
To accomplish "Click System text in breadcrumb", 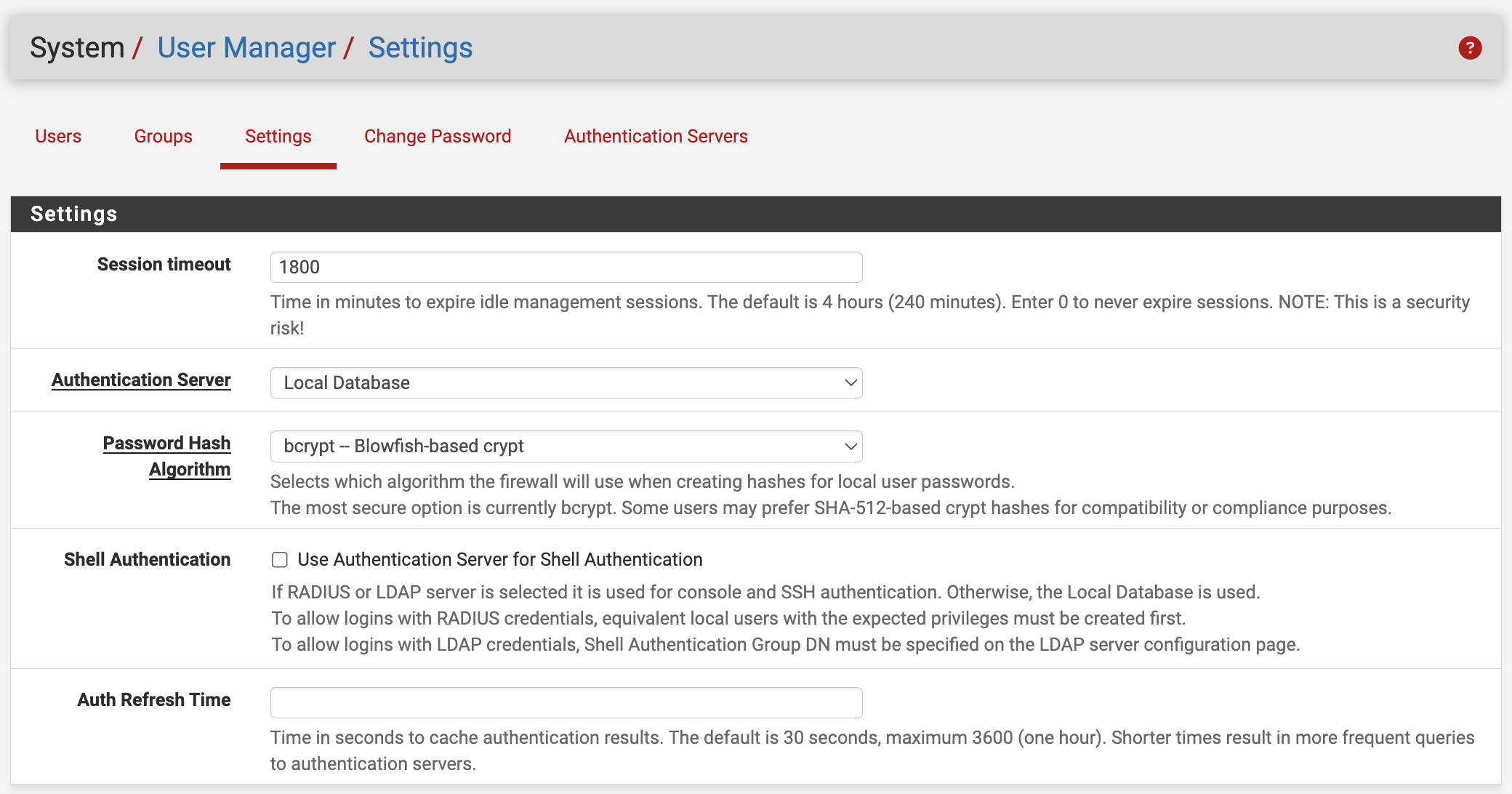I will click(x=77, y=48).
